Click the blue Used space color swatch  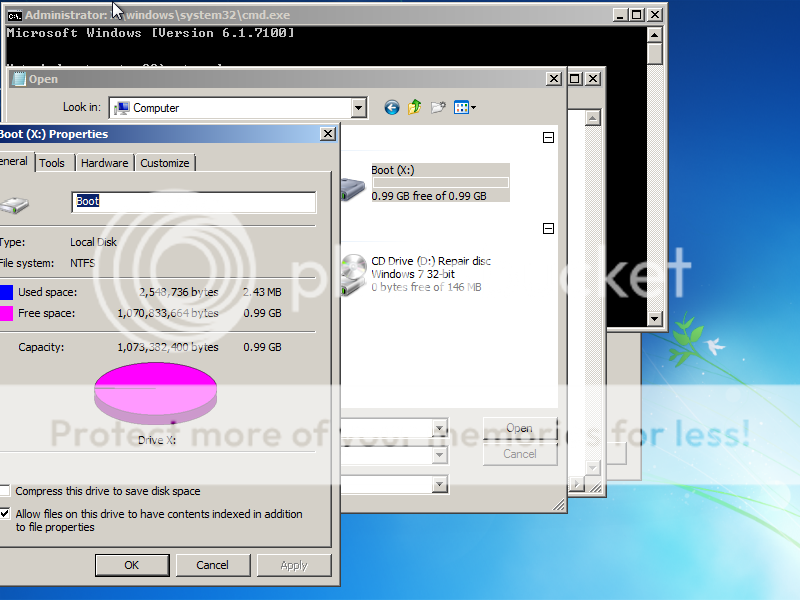pos(6,292)
